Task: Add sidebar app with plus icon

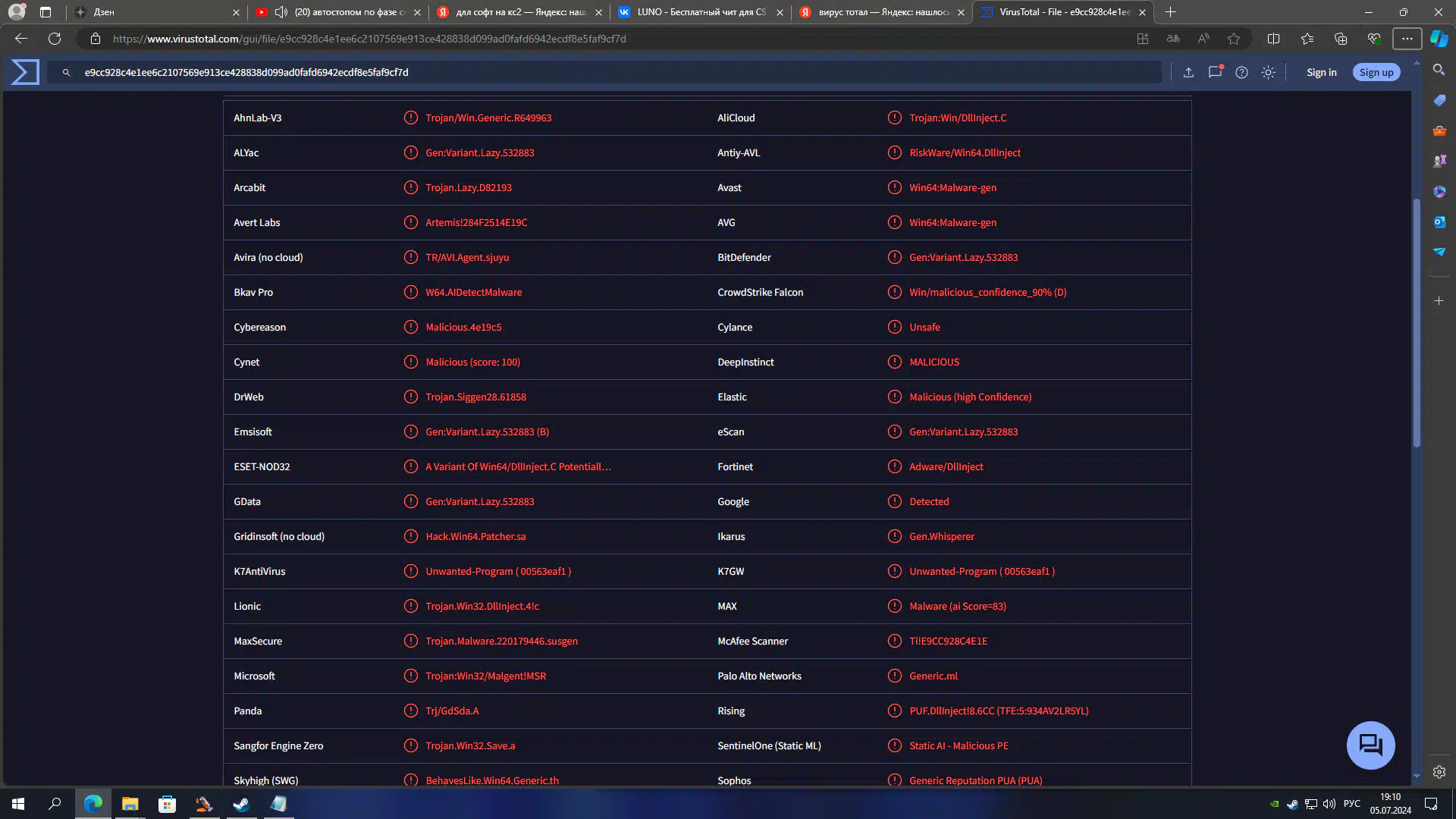Action: click(x=1439, y=301)
